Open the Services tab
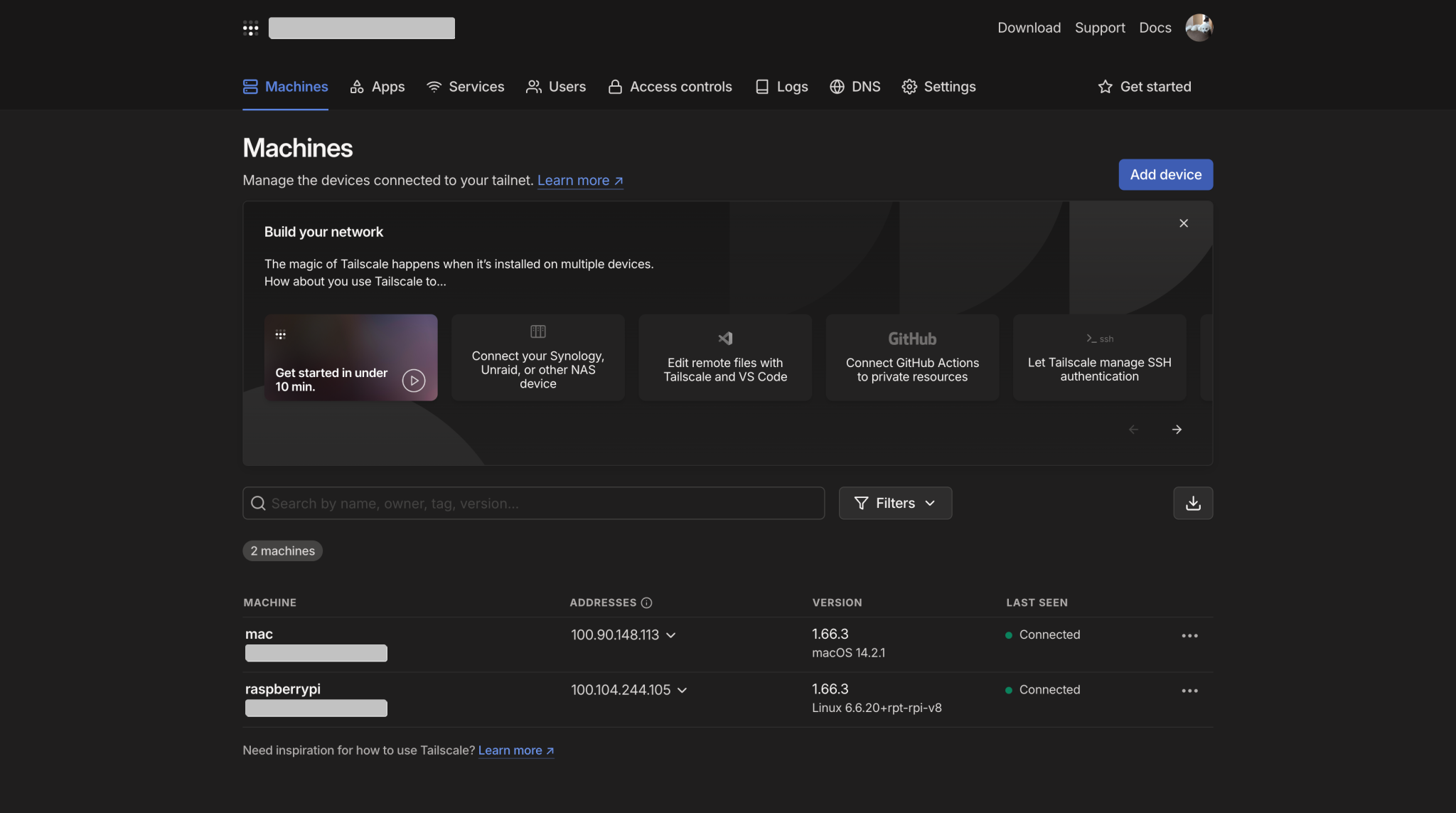Image resolution: width=1456 pixels, height=813 pixels. [465, 87]
